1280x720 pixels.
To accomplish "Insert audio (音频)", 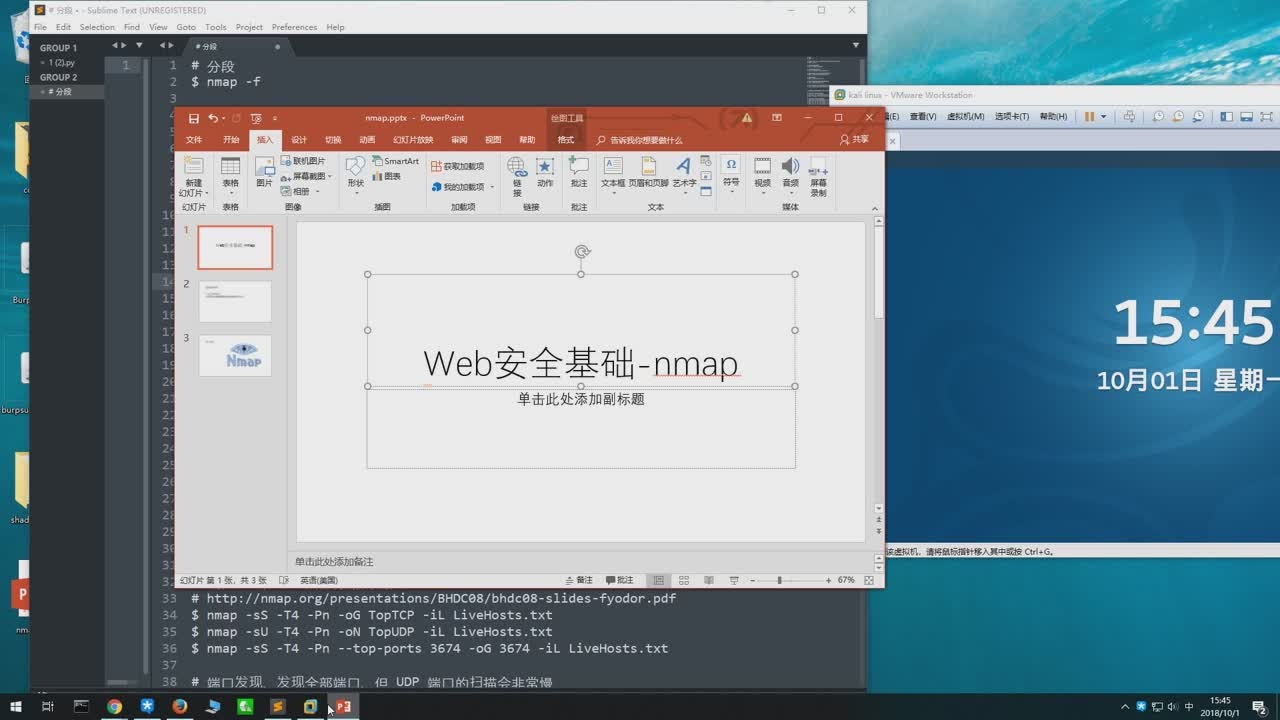I will (790, 175).
